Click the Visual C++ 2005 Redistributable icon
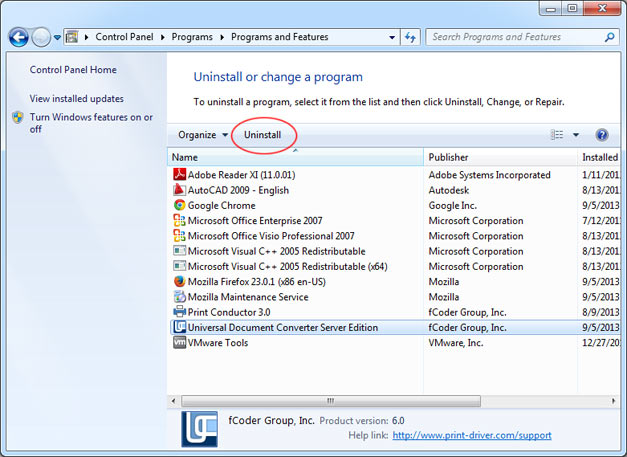This screenshot has width=627, height=457. click(x=180, y=251)
